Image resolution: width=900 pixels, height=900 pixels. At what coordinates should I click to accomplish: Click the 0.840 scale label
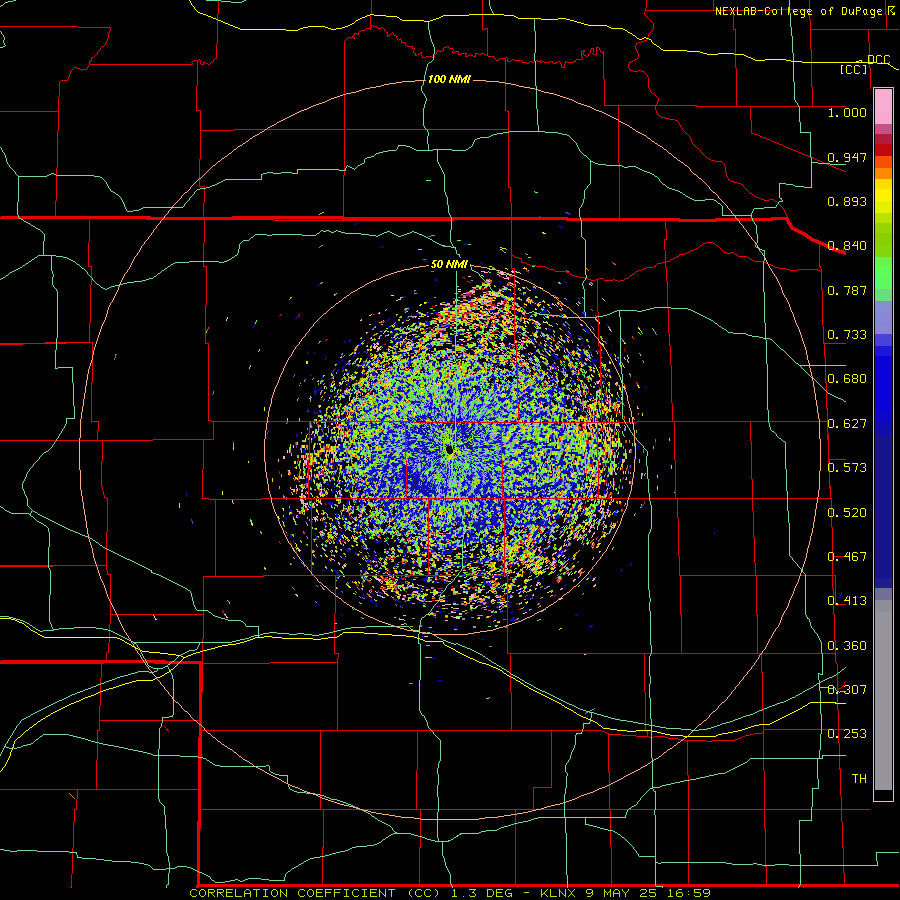(x=847, y=246)
